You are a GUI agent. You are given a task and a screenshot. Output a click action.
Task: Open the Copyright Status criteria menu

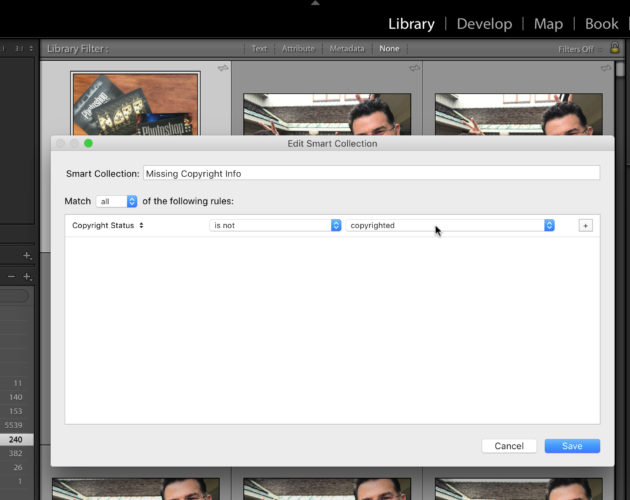[x=108, y=225]
